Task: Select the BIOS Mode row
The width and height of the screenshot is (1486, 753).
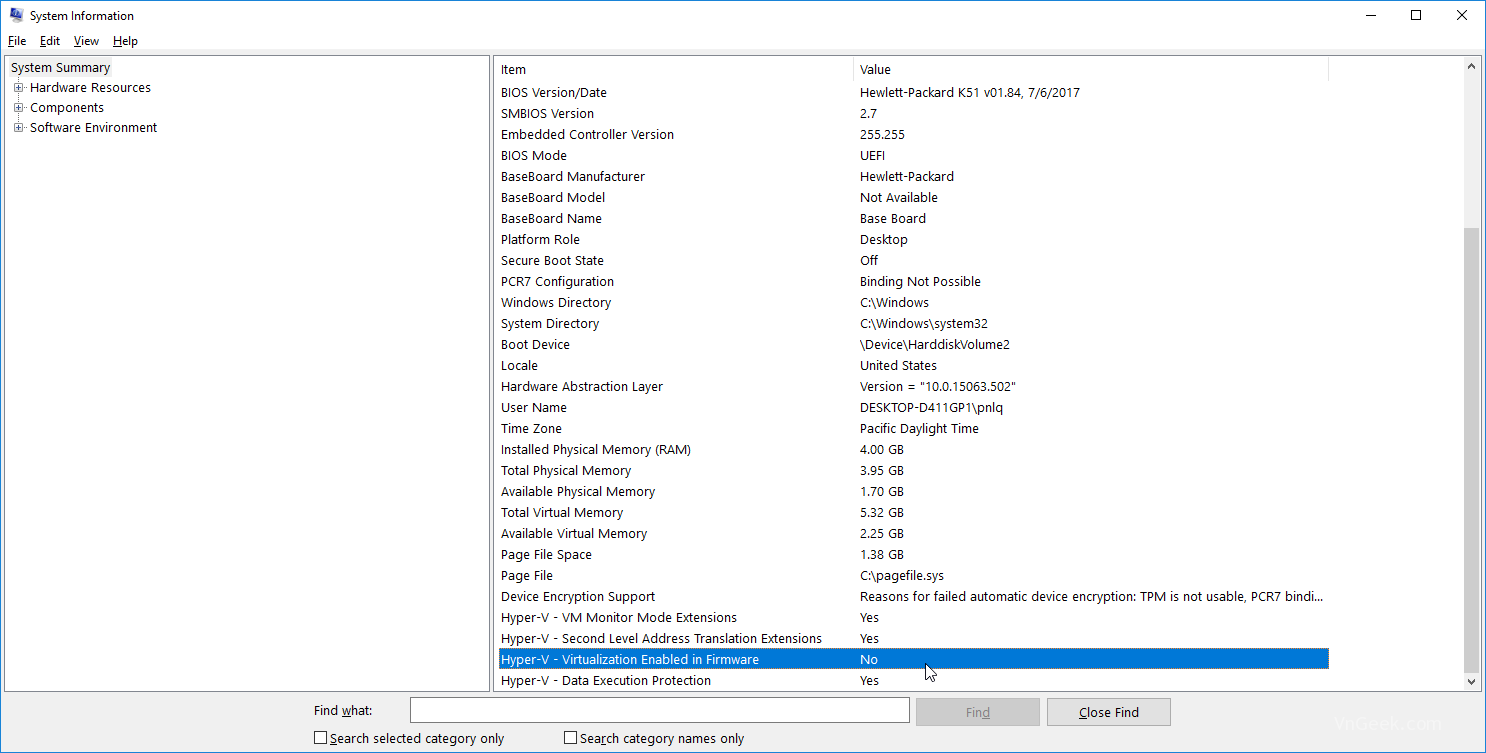Action: 913,156
